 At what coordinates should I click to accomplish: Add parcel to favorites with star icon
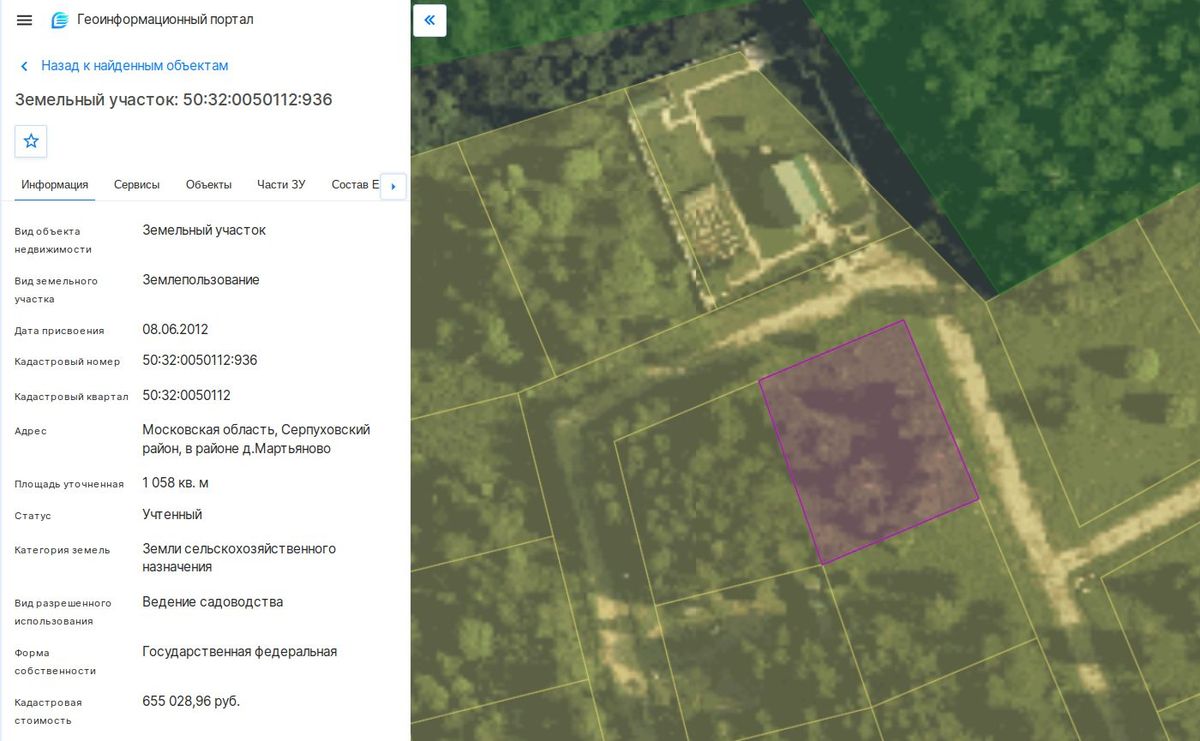click(x=31, y=141)
